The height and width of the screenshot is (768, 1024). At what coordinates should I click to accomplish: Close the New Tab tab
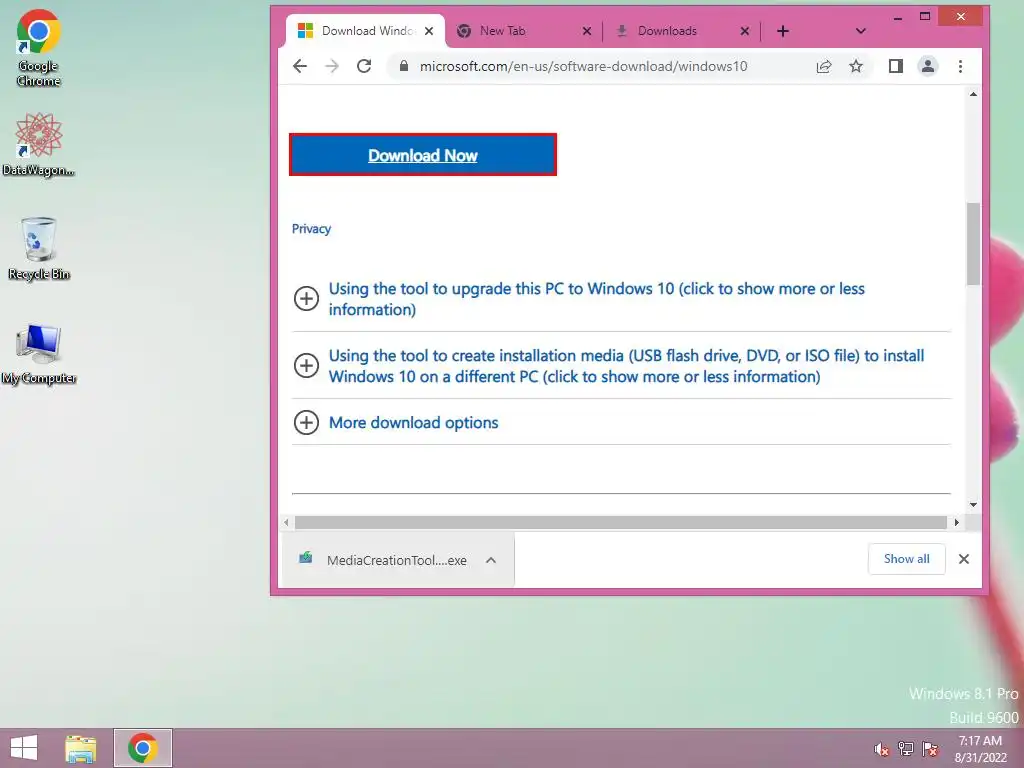point(586,31)
